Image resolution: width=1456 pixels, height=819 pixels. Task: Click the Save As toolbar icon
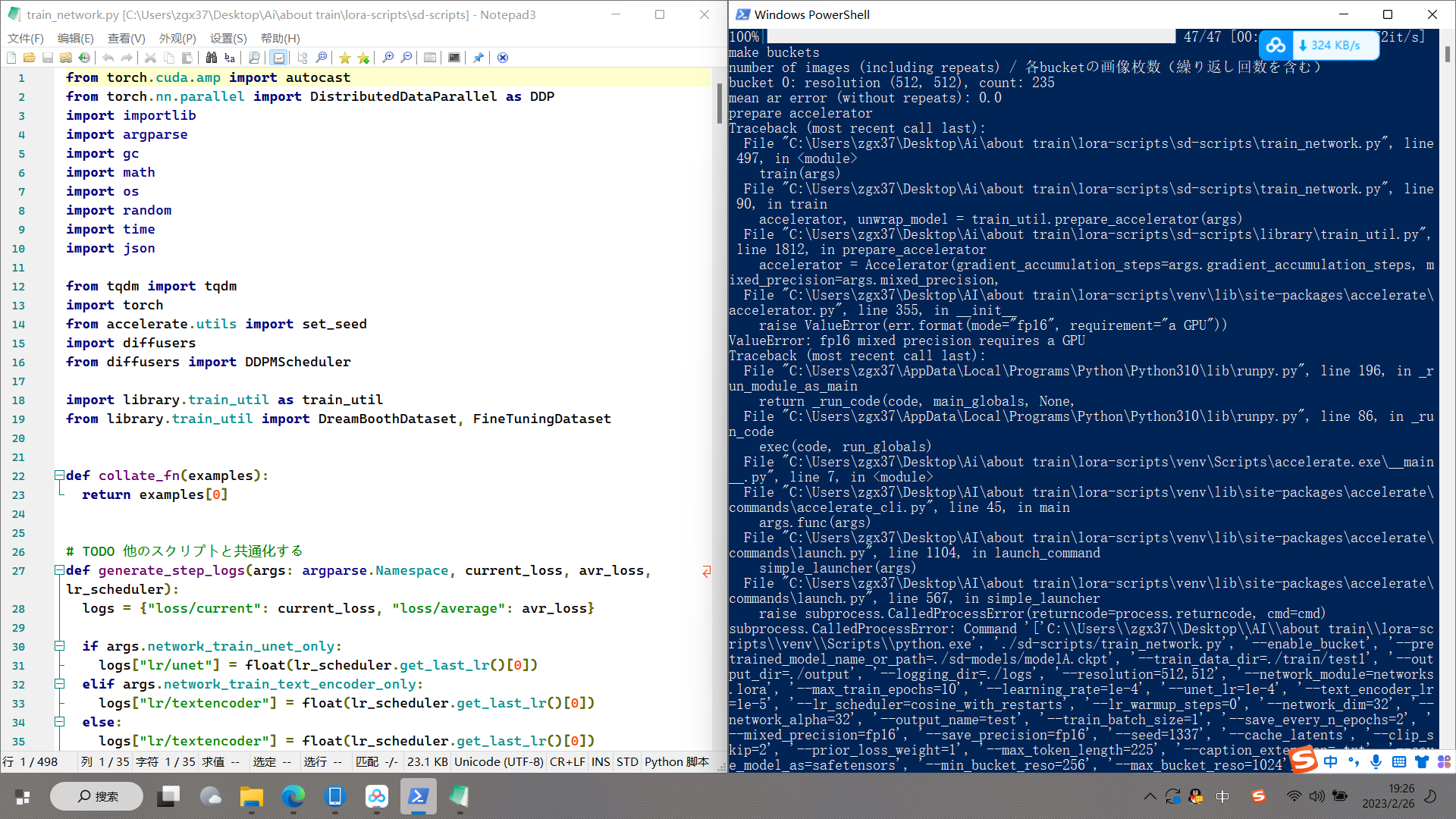tap(66, 58)
